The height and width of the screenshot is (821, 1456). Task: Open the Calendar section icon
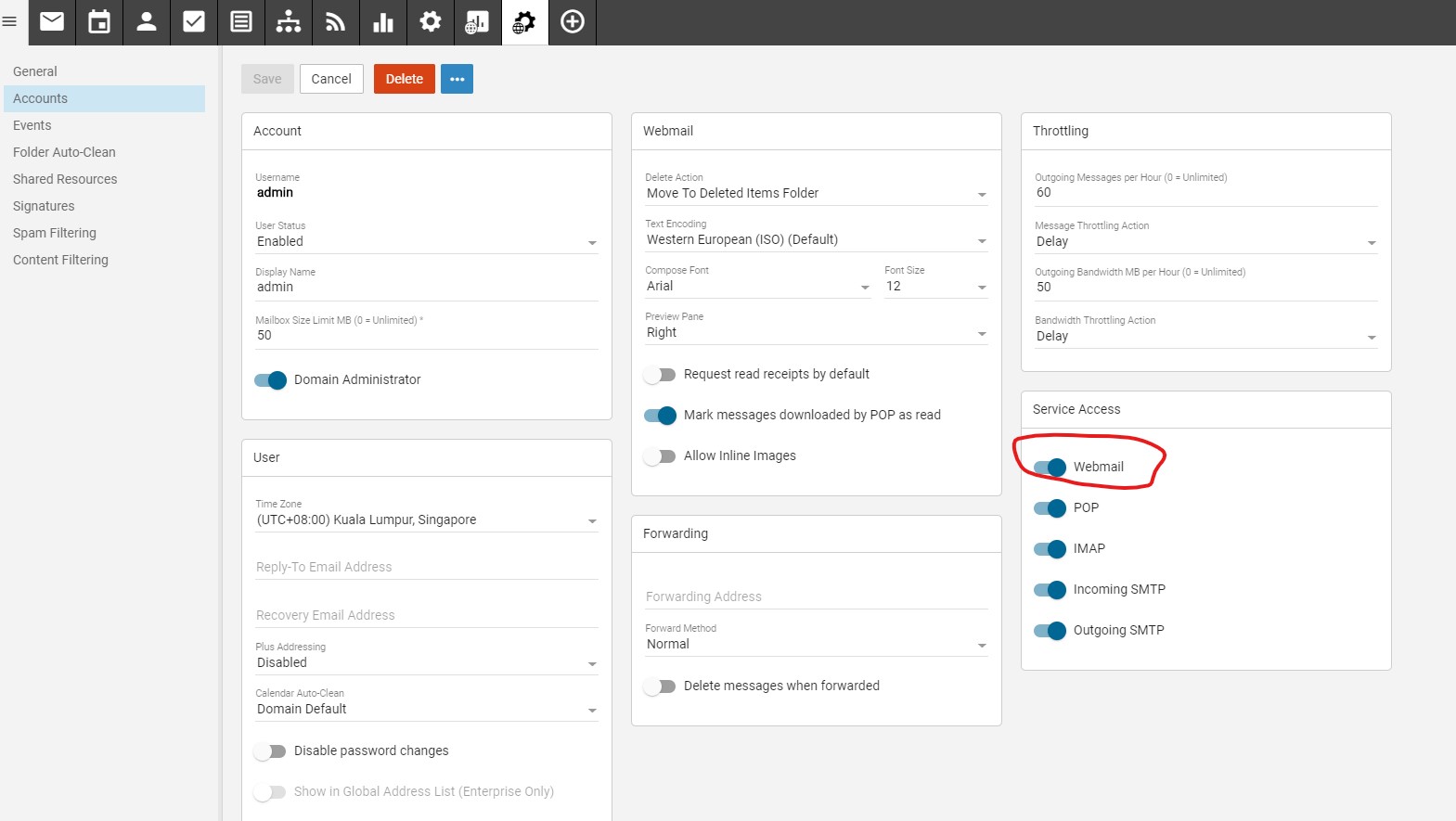(x=99, y=21)
